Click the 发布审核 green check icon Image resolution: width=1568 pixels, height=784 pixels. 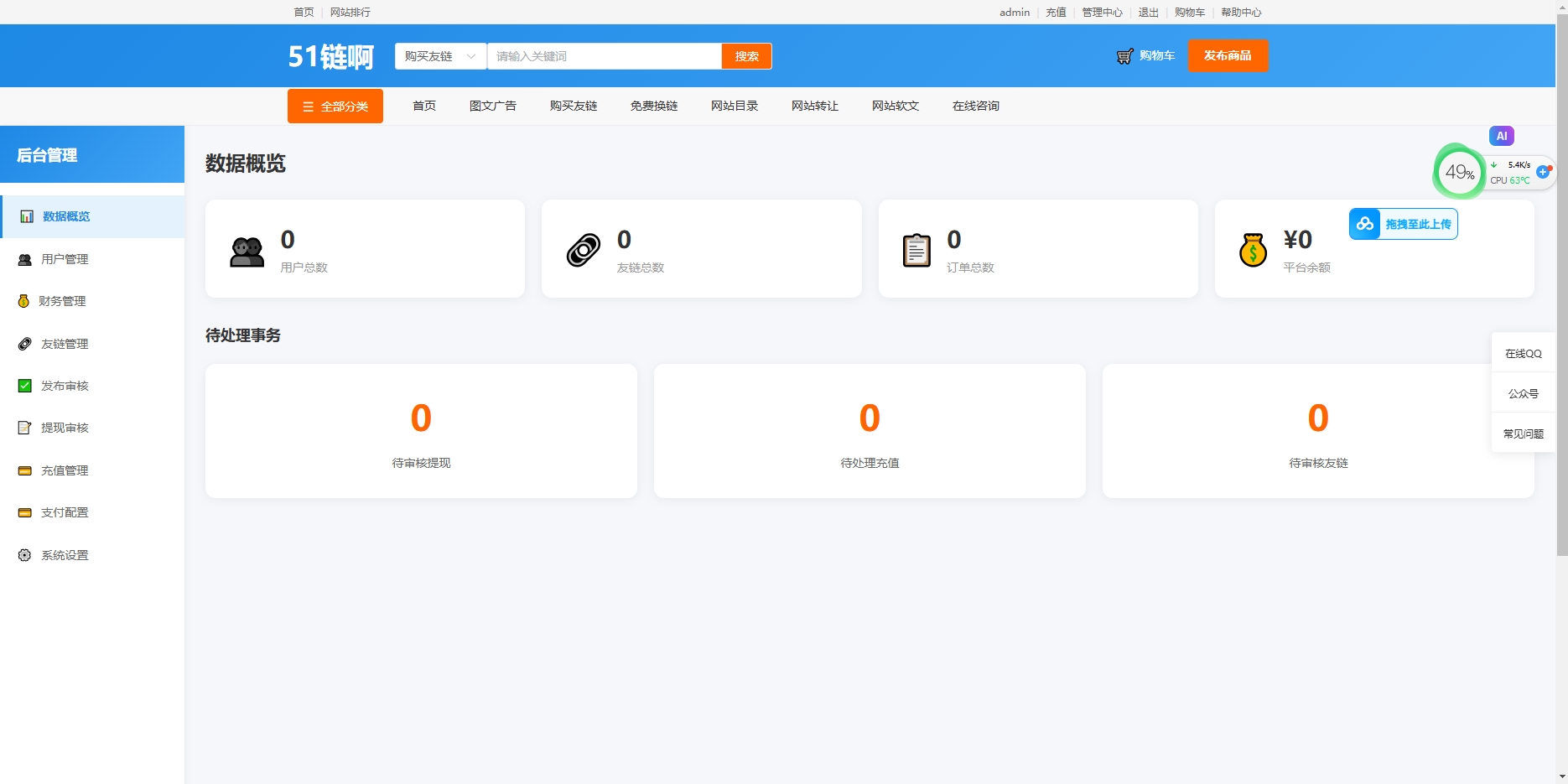(x=25, y=386)
